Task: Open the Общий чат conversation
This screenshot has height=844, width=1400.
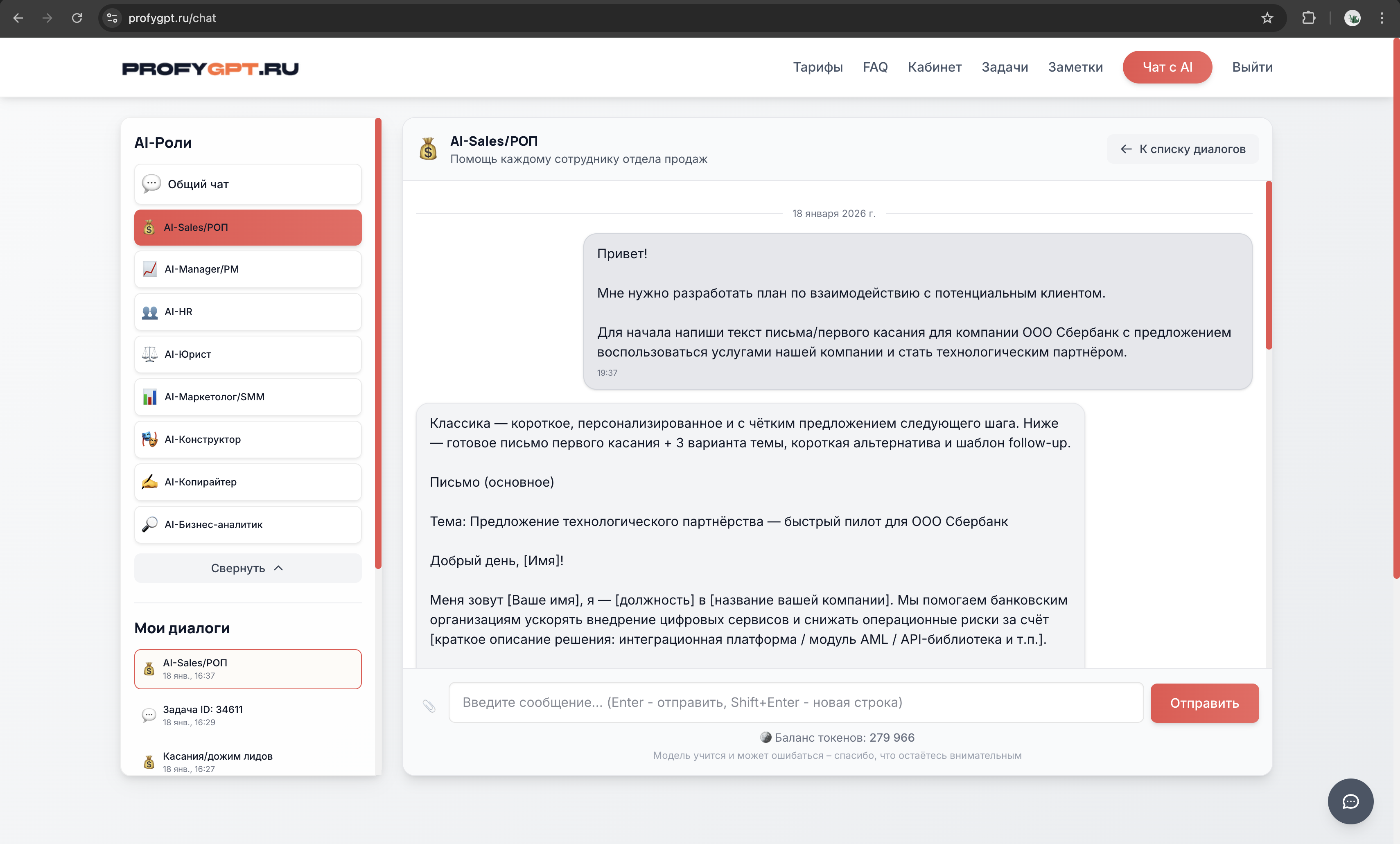Action: [247, 184]
